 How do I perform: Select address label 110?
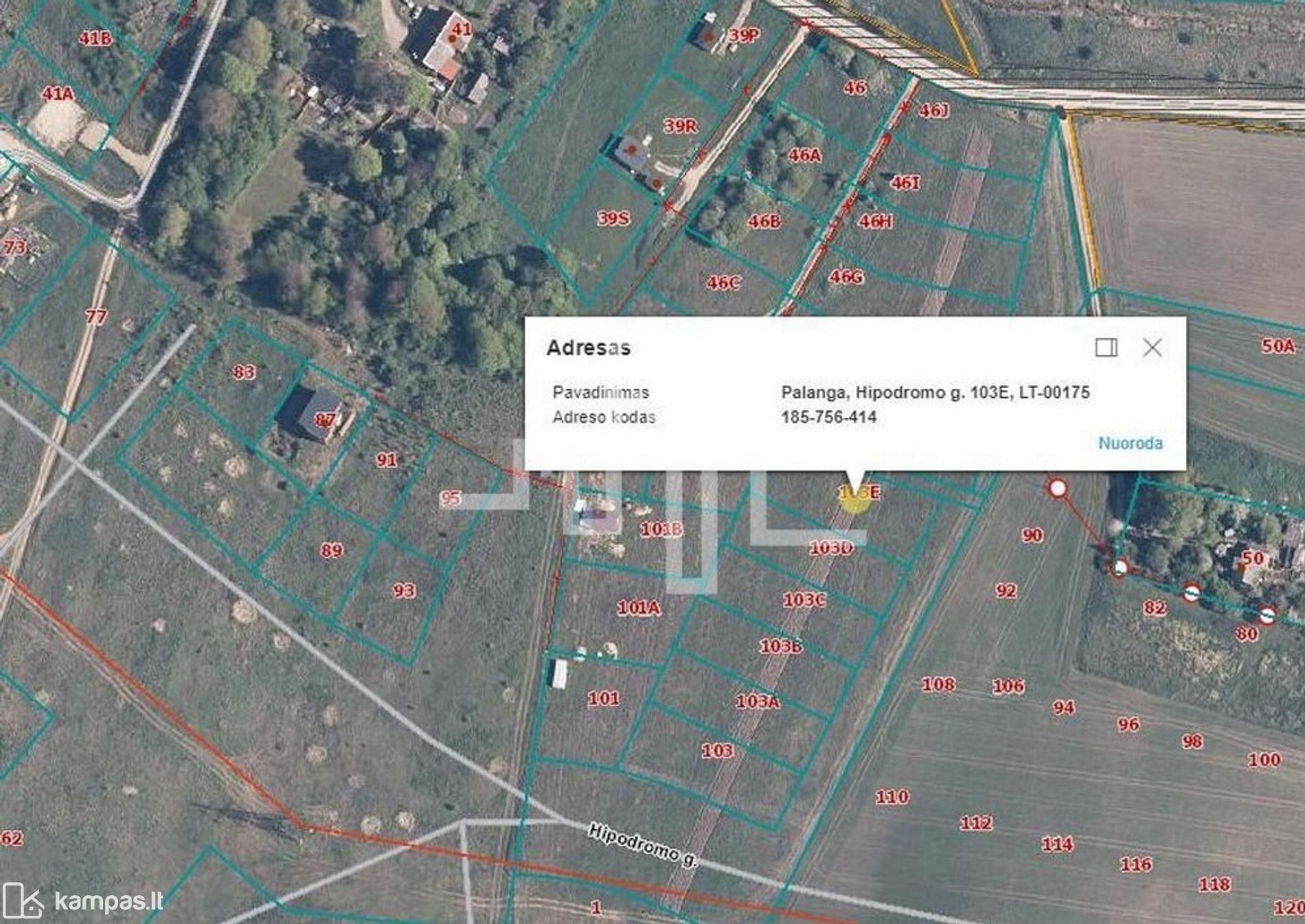[892, 797]
